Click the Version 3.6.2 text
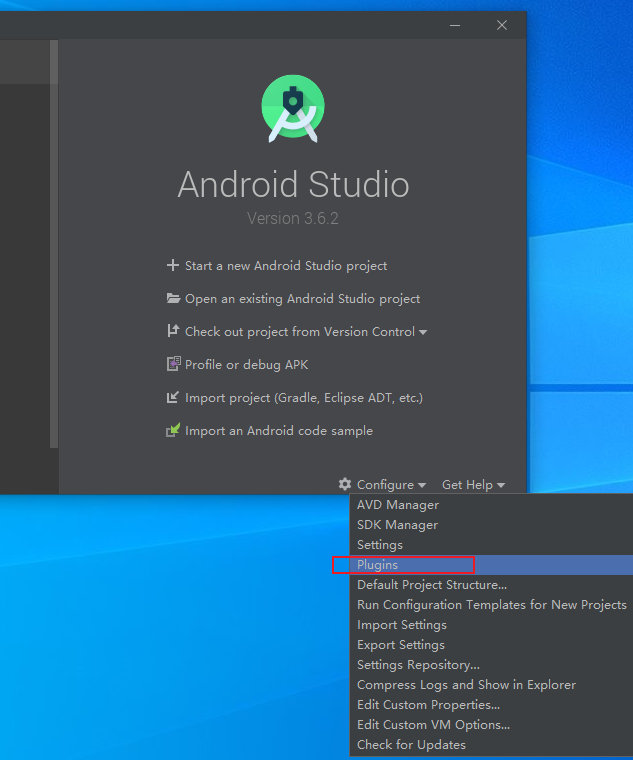The height and width of the screenshot is (760, 633). click(293, 219)
